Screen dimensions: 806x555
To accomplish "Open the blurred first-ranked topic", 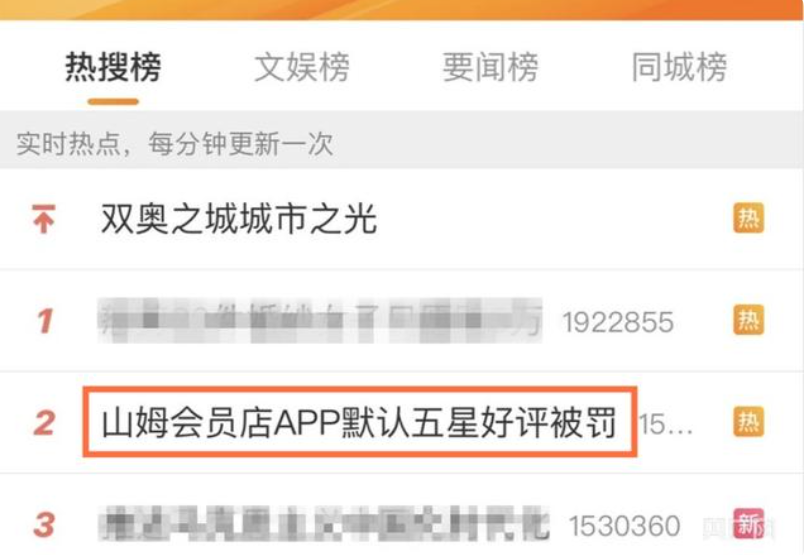I will [320, 321].
